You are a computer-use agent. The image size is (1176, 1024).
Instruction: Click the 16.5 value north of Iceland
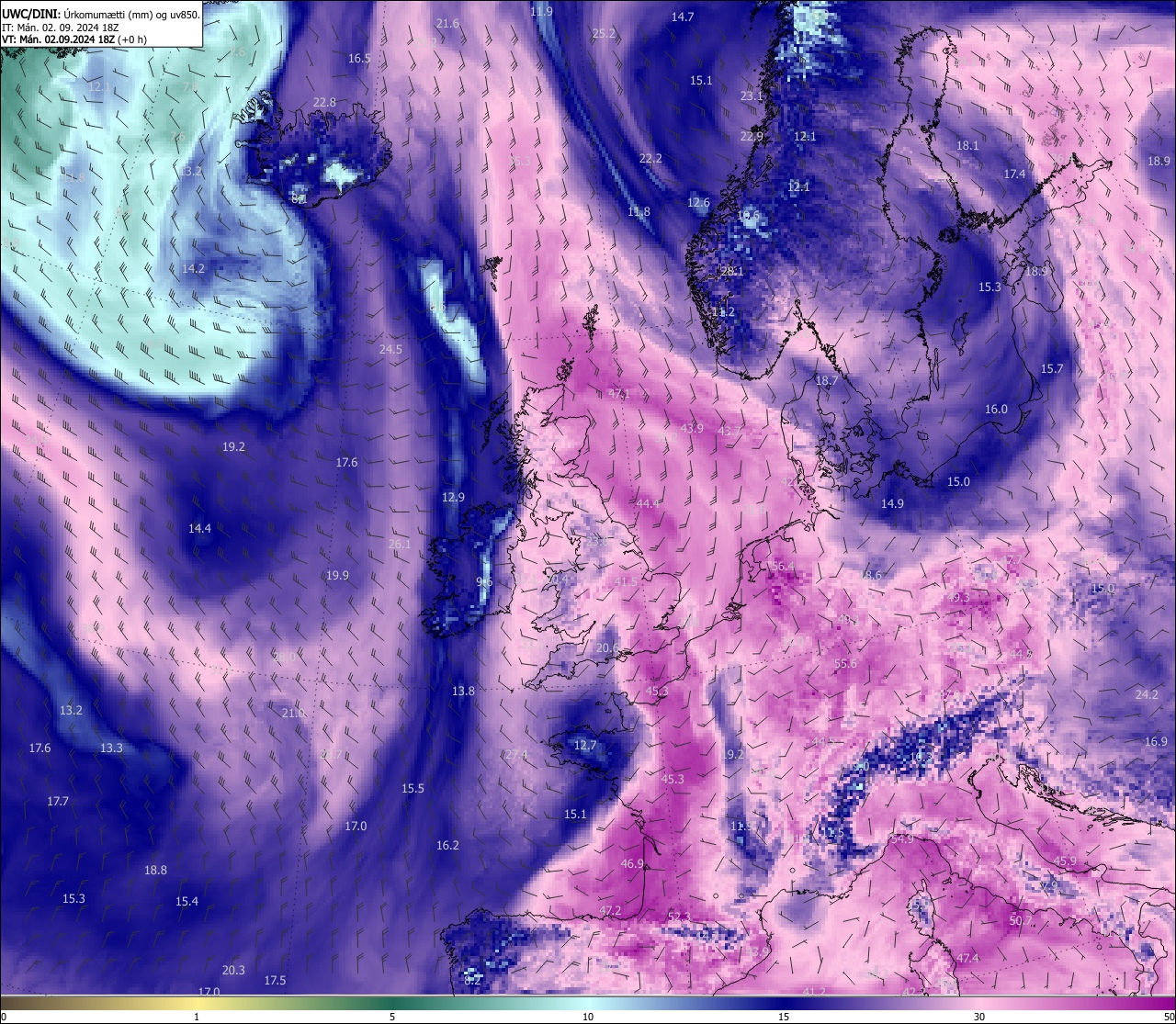point(359,58)
